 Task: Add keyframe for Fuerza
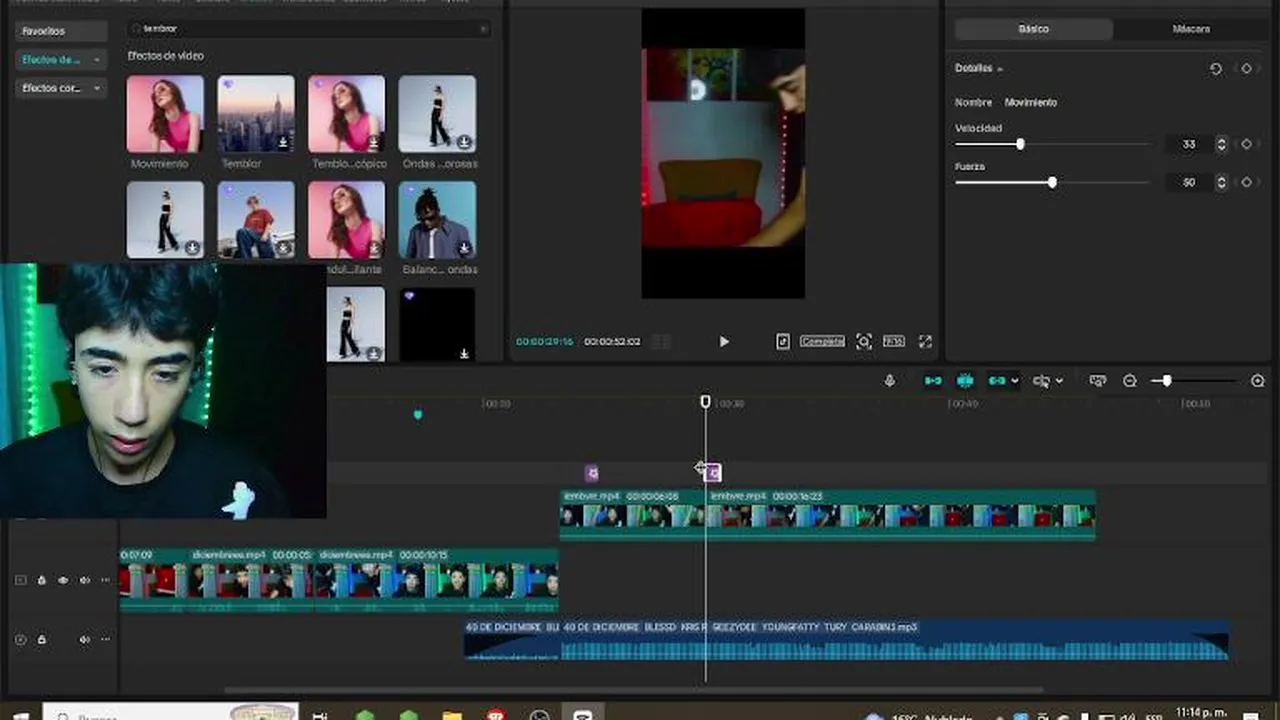point(1246,182)
